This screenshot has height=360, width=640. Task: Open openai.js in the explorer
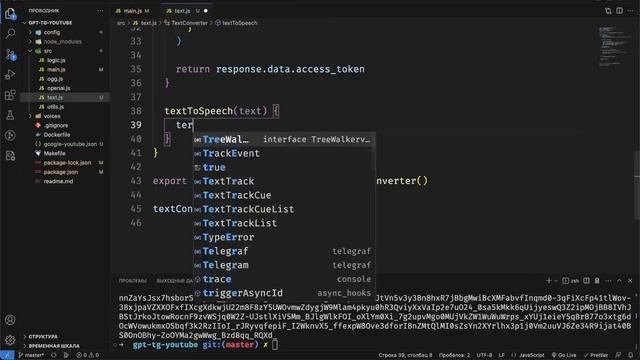click(x=58, y=88)
